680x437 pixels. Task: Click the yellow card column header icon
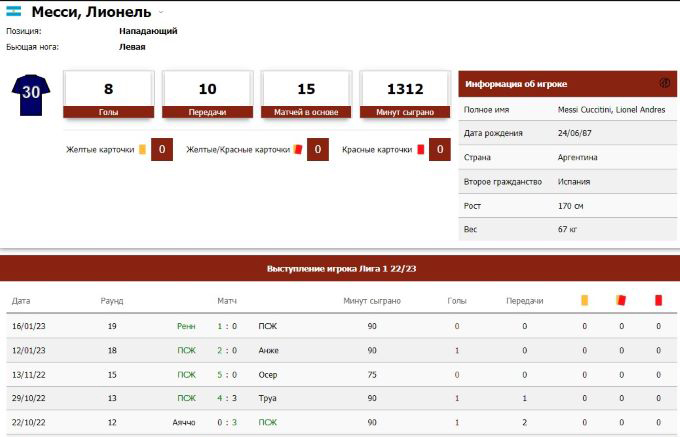click(585, 299)
